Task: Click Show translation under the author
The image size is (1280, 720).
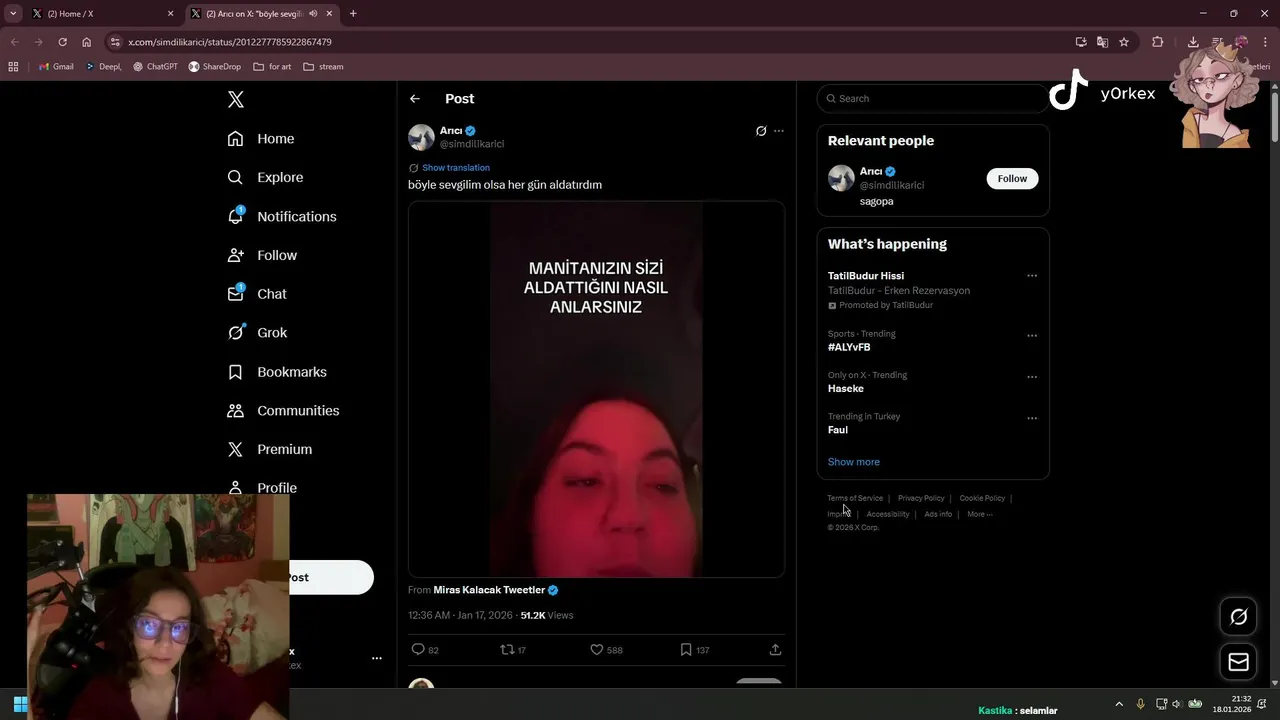Action: [x=456, y=168]
